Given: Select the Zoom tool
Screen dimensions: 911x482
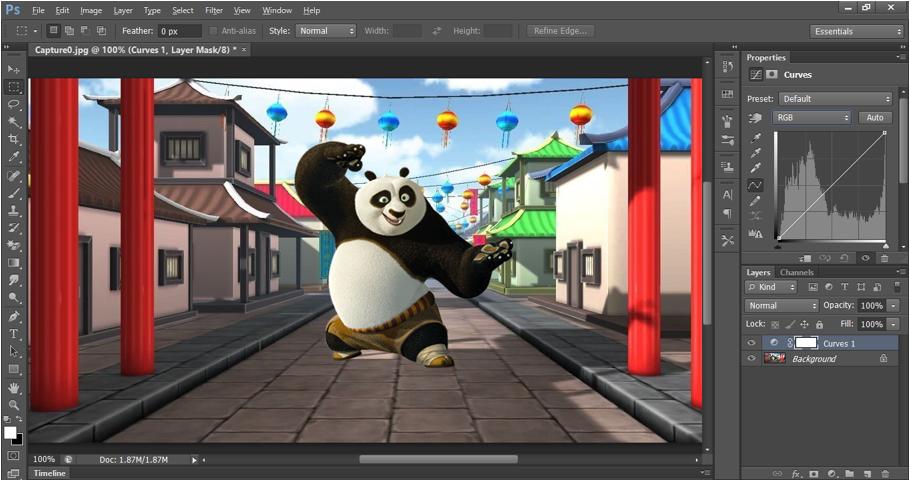Looking at the screenshot, I should (14, 405).
